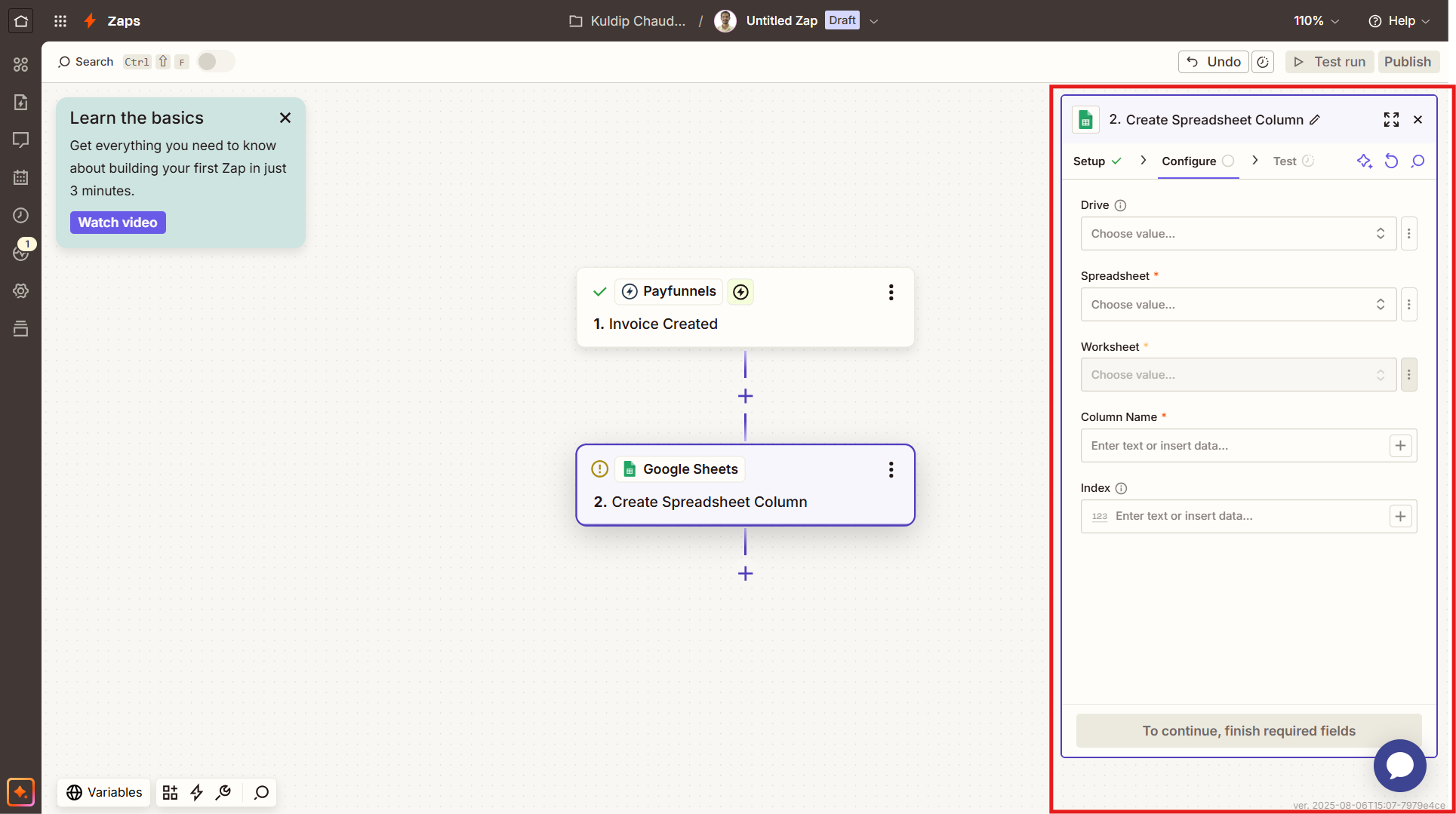Show info for the Drive field
Image resolution: width=1456 pixels, height=814 pixels.
click(1121, 205)
